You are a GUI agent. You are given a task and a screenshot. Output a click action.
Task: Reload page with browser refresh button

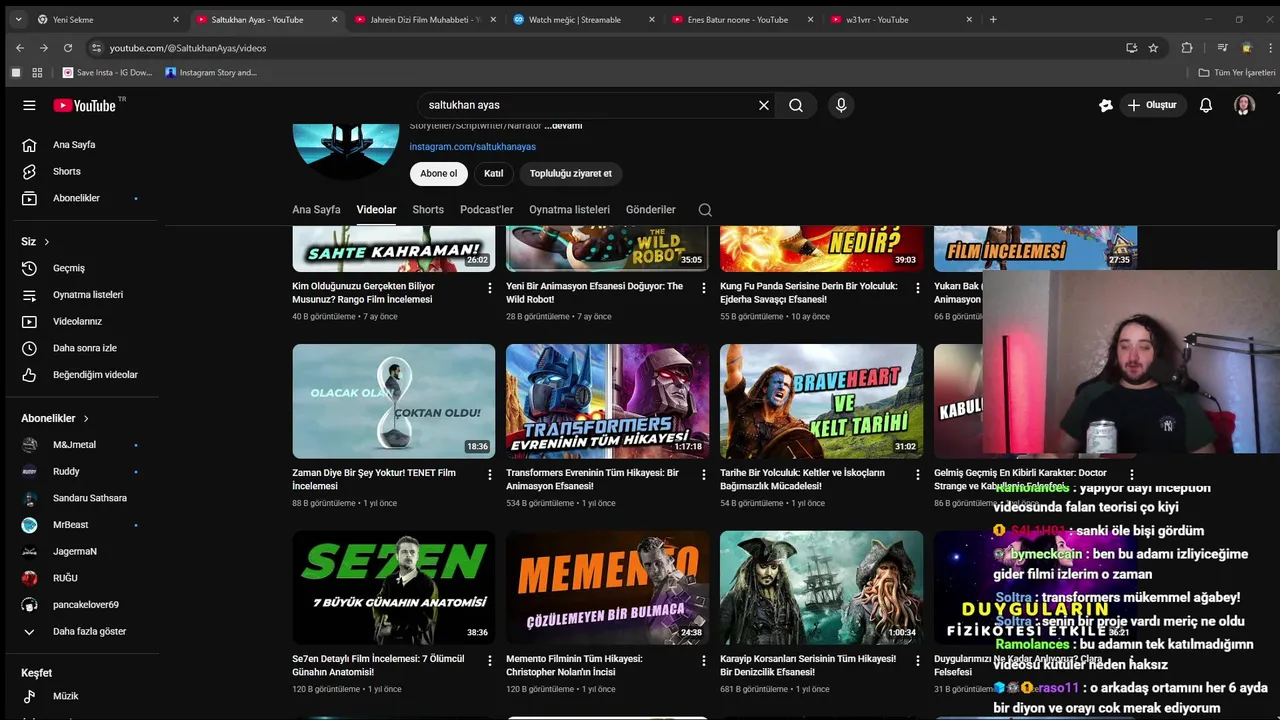[x=68, y=47]
